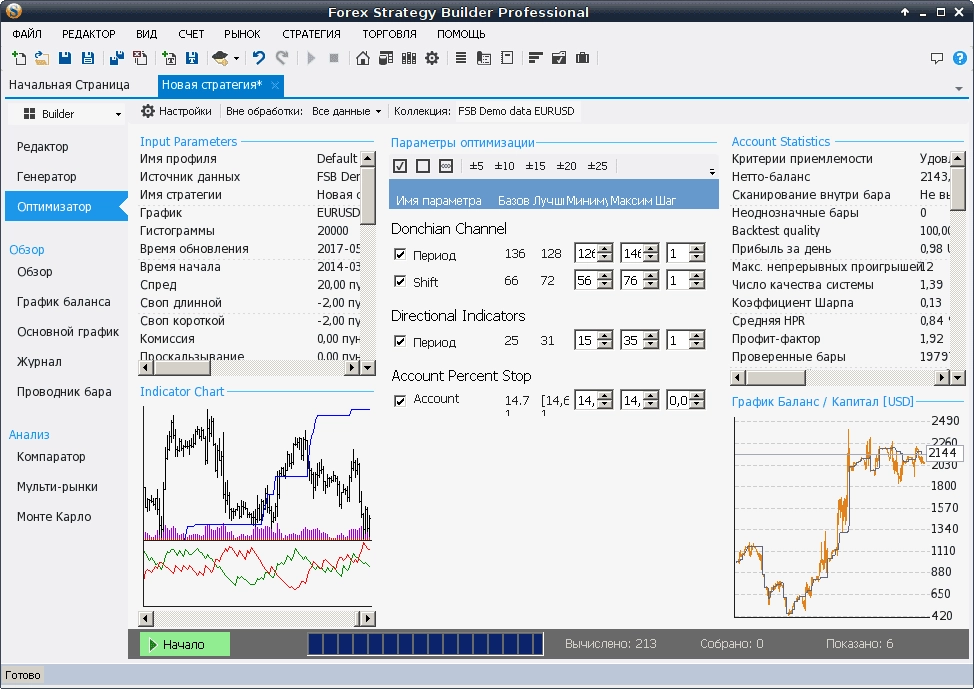The image size is (974, 689).
Task: Increase Donchian Shift maximum stepper
Action: (x=651, y=276)
